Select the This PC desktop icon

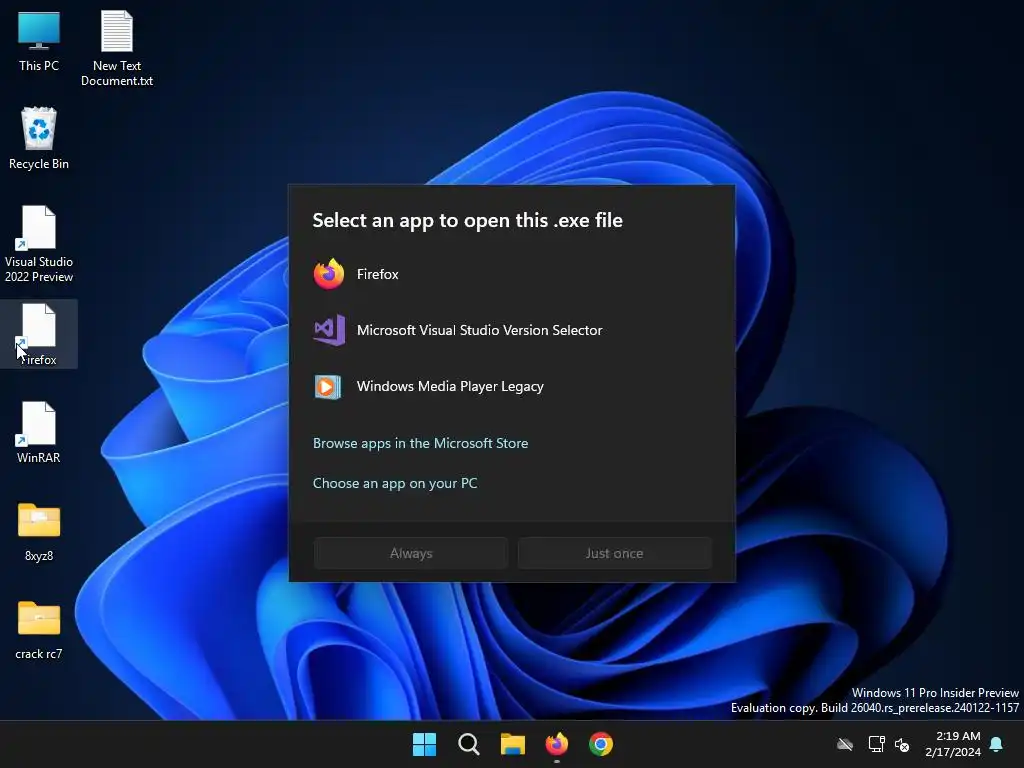point(39,40)
